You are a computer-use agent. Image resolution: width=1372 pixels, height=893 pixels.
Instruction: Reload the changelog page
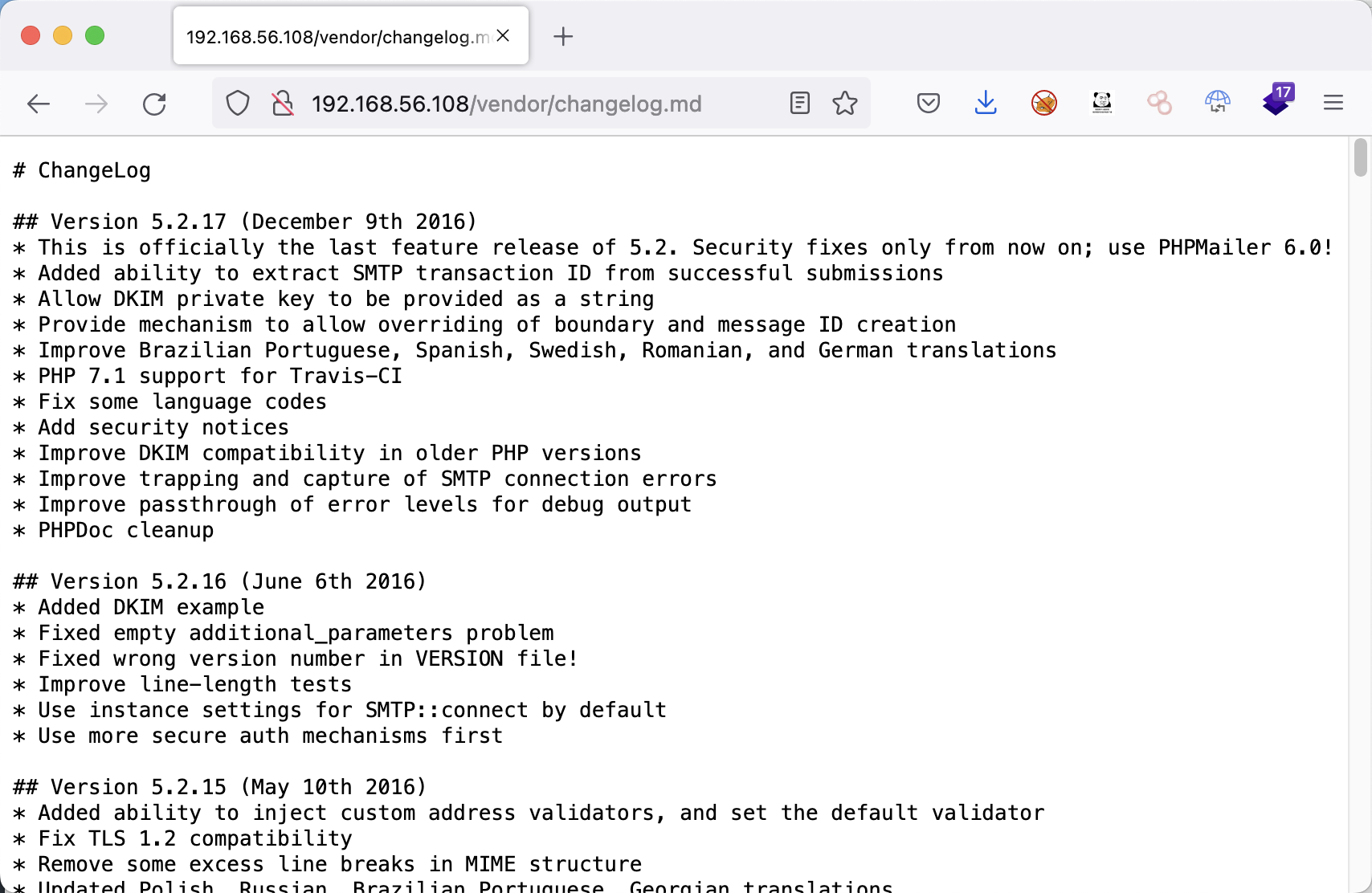pos(154,104)
